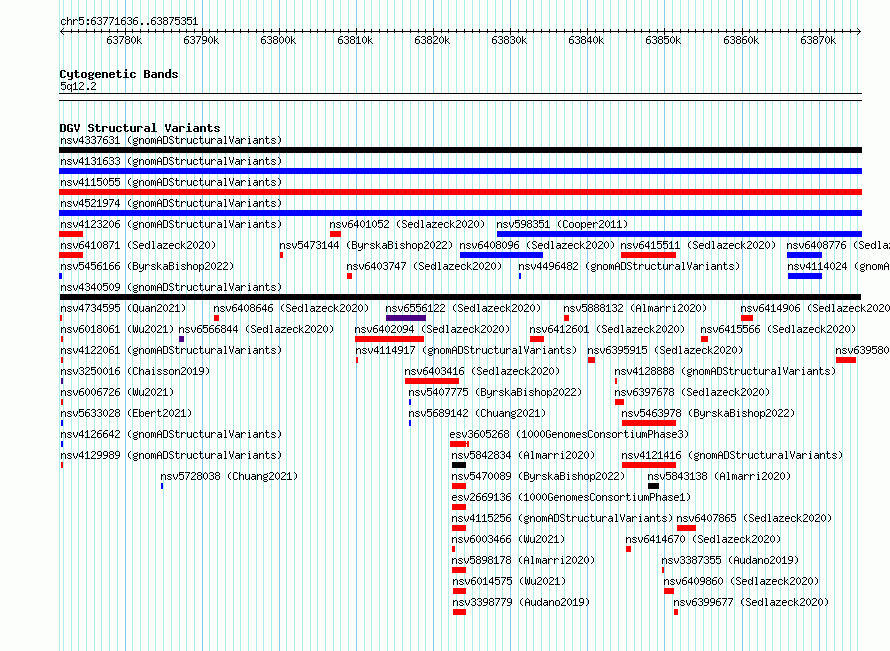Open nsv6566844 (Sedlazeck2020) label
This screenshot has width=890, height=651.
[257, 329]
